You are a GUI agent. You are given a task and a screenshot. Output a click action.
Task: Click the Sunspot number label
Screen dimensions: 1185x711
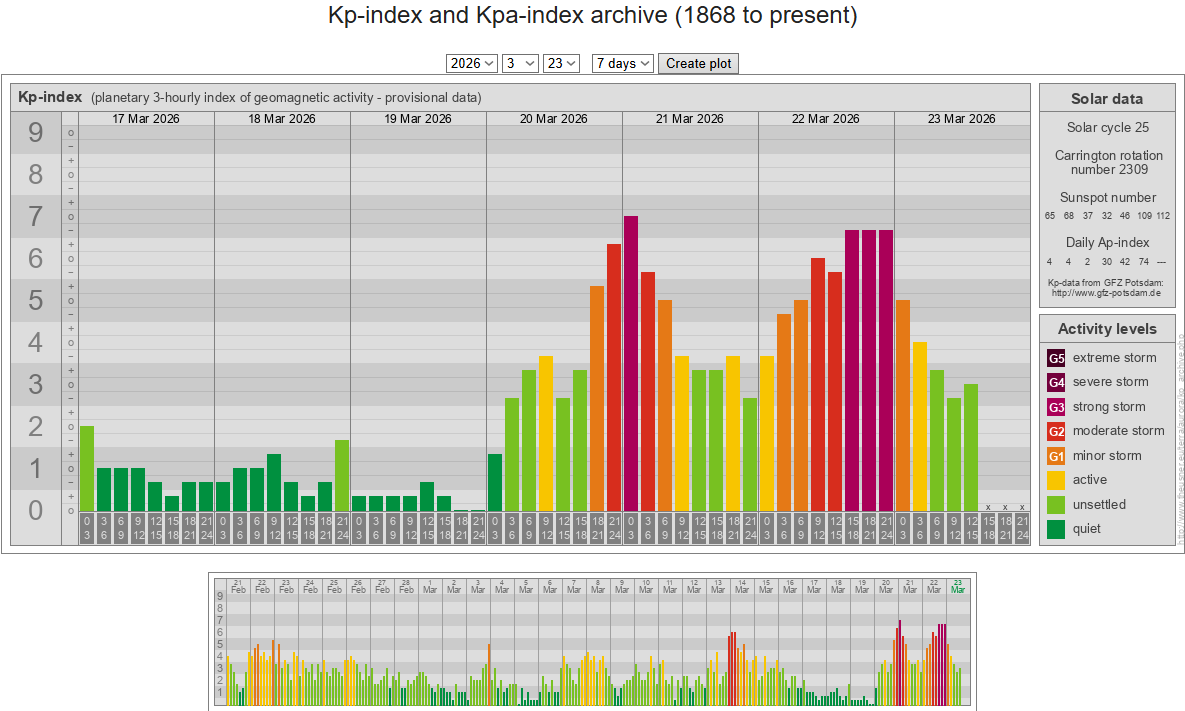pos(1108,197)
